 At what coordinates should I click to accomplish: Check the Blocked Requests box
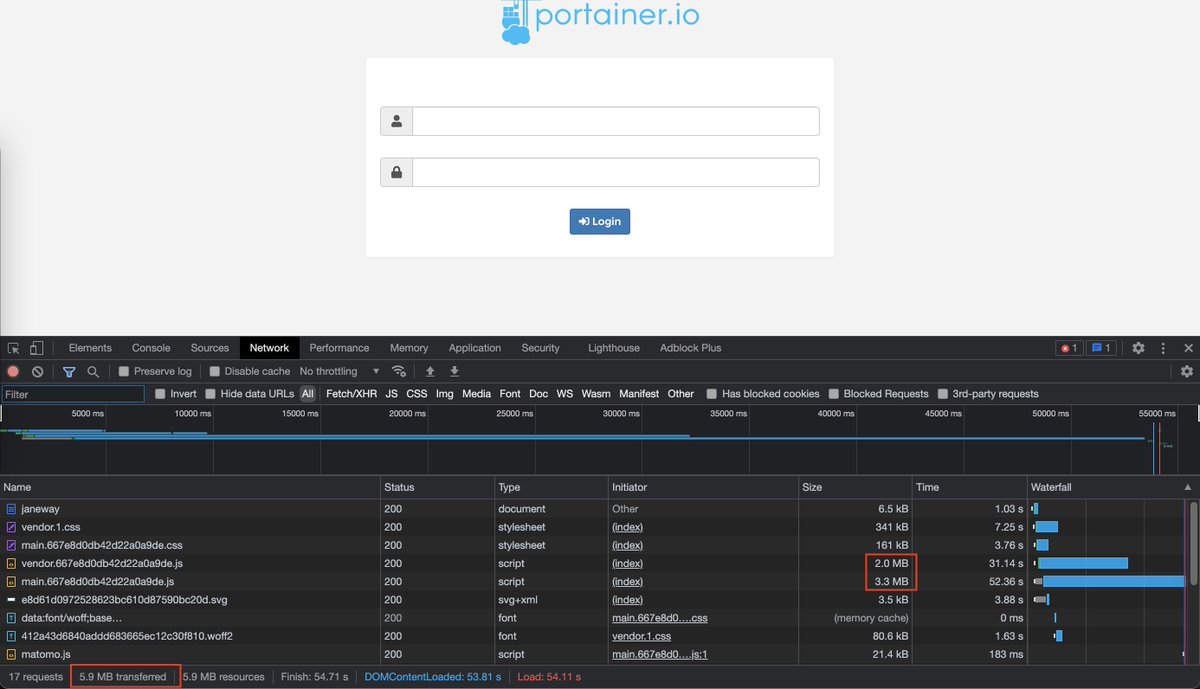click(x=834, y=394)
